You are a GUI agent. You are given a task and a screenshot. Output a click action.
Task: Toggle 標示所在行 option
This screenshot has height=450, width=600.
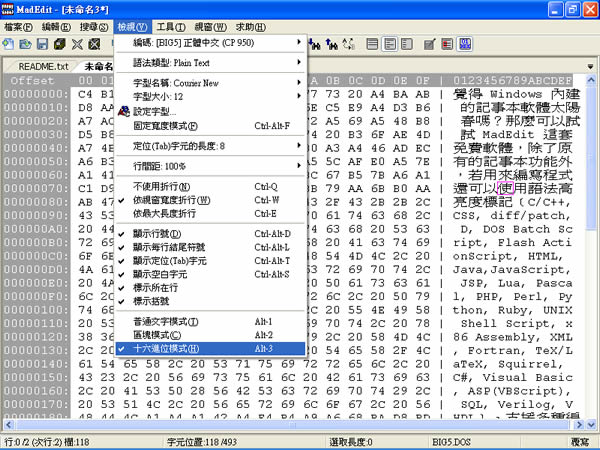pyautogui.click(x=210, y=288)
